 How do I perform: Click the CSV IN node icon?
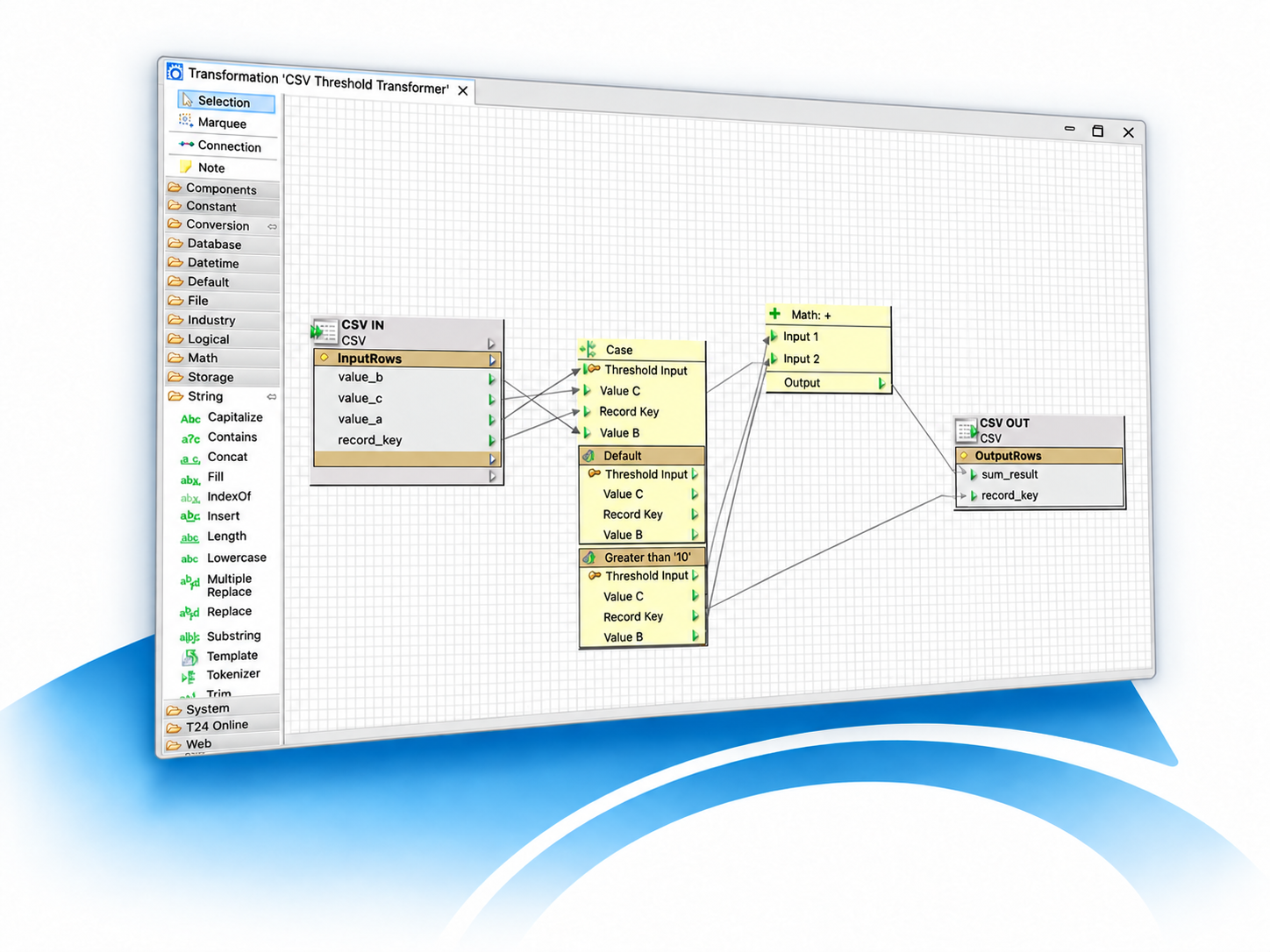324,331
